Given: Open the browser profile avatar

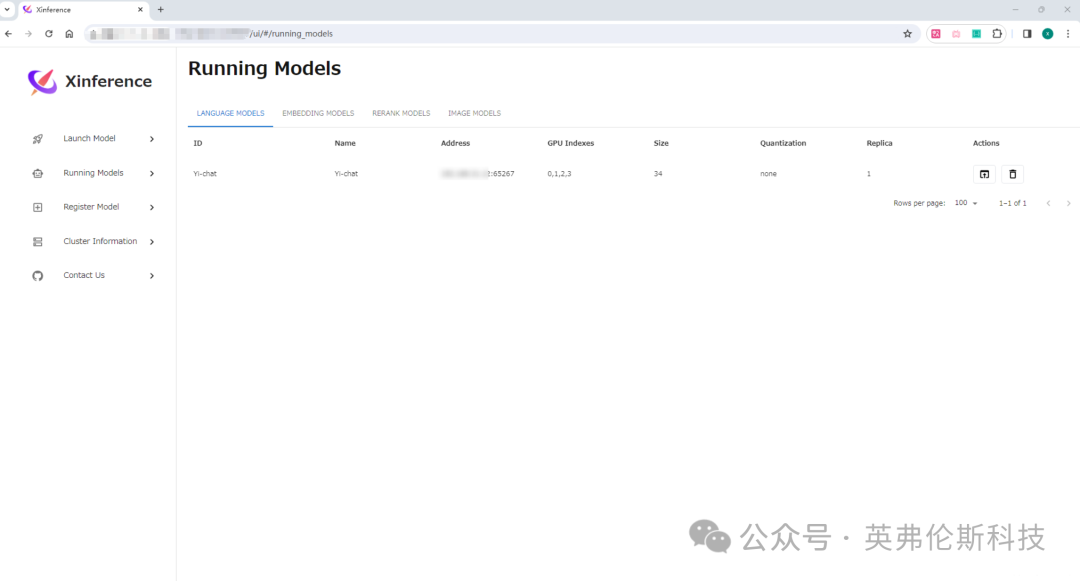Looking at the screenshot, I should (x=1048, y=34).
